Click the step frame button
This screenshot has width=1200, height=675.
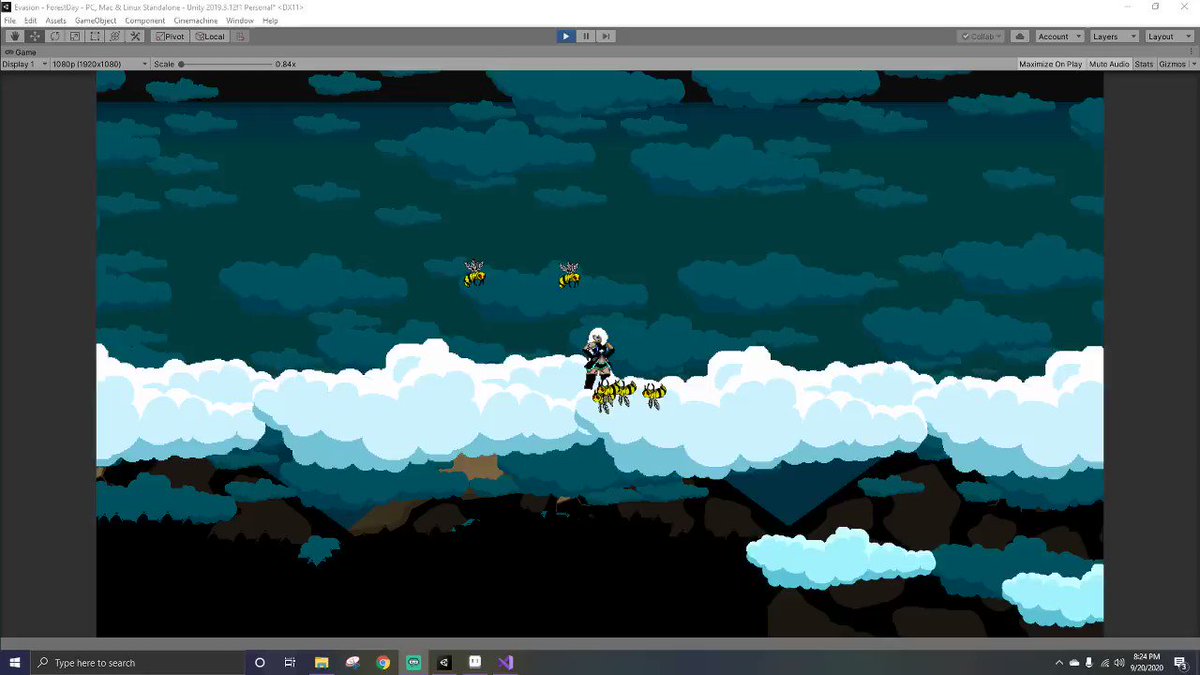(x=605, y=36)
